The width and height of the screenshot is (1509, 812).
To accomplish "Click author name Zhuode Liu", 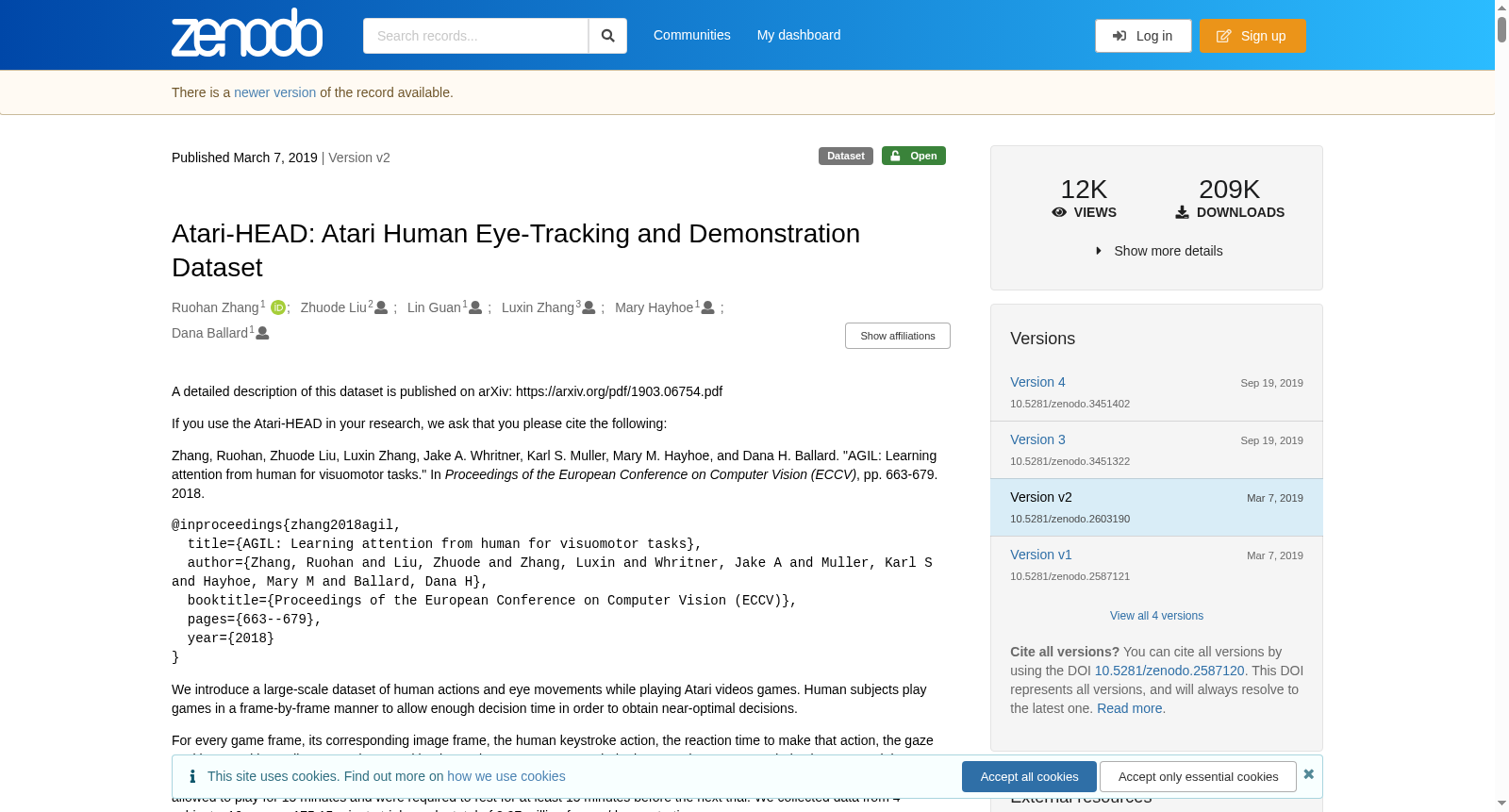I will [x=334, y=307].
